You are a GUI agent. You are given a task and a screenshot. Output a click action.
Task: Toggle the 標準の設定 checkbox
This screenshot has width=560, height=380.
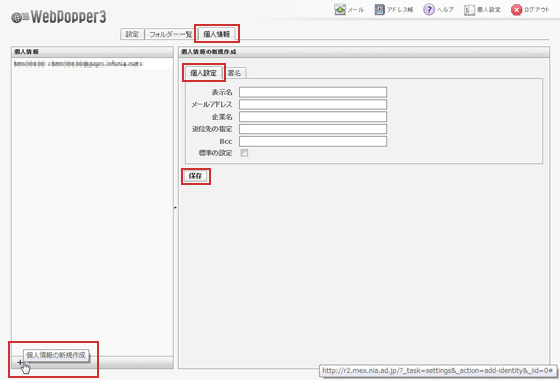point(244,153)
